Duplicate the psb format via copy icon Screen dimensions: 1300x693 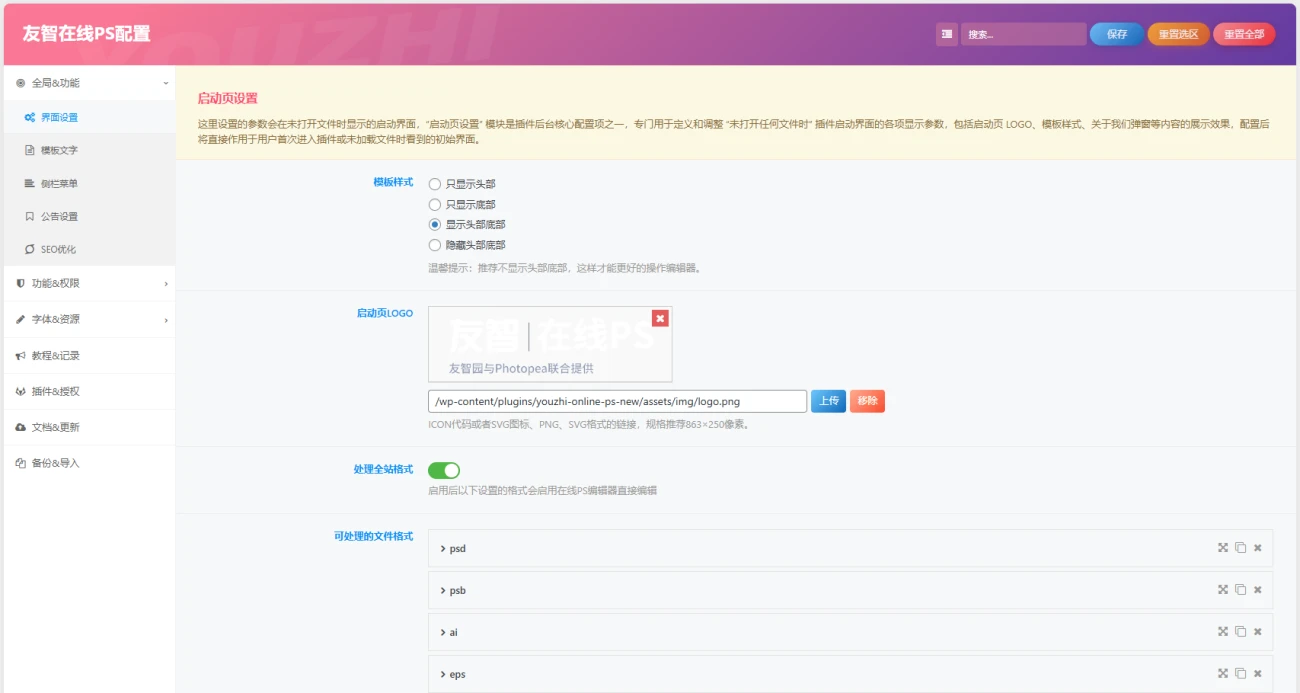(x=1240, y=590)
